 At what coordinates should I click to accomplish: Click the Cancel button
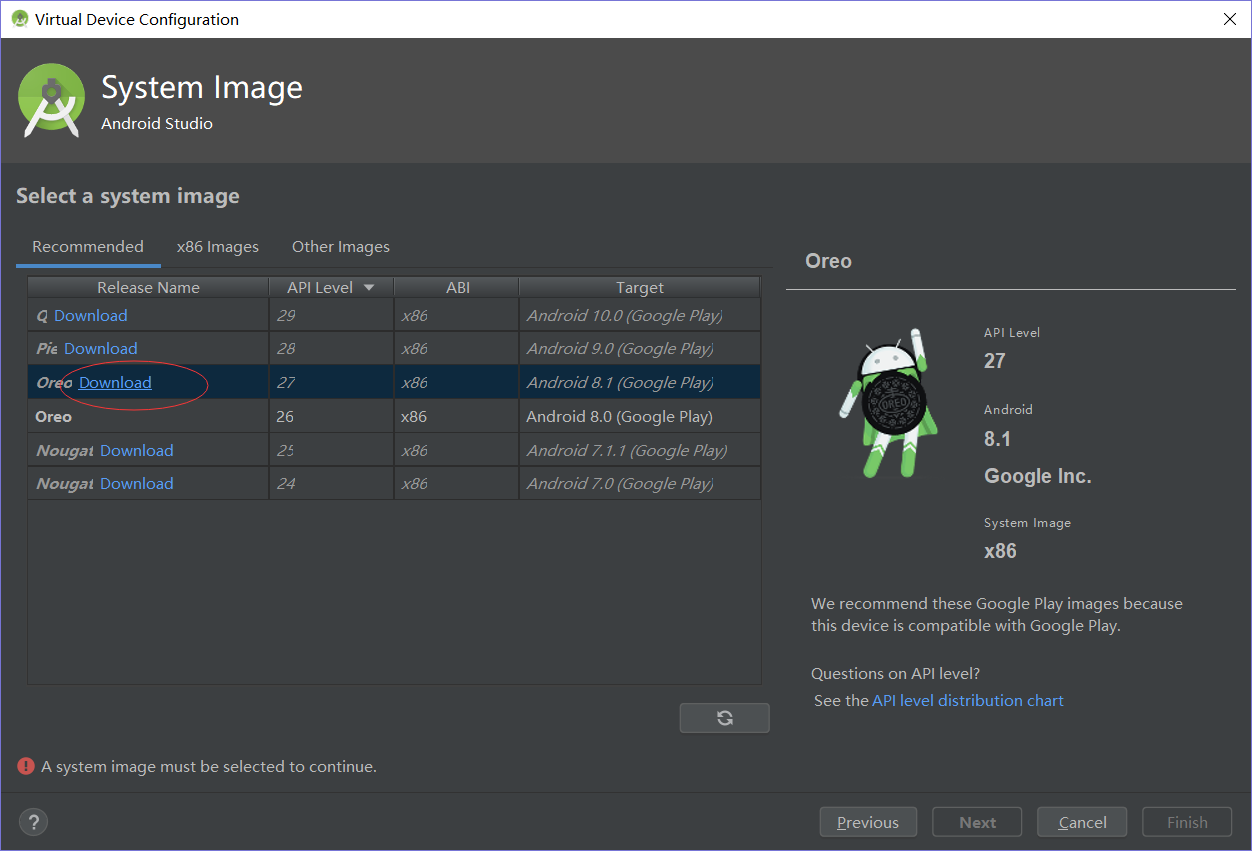[x=1082, y=822]
